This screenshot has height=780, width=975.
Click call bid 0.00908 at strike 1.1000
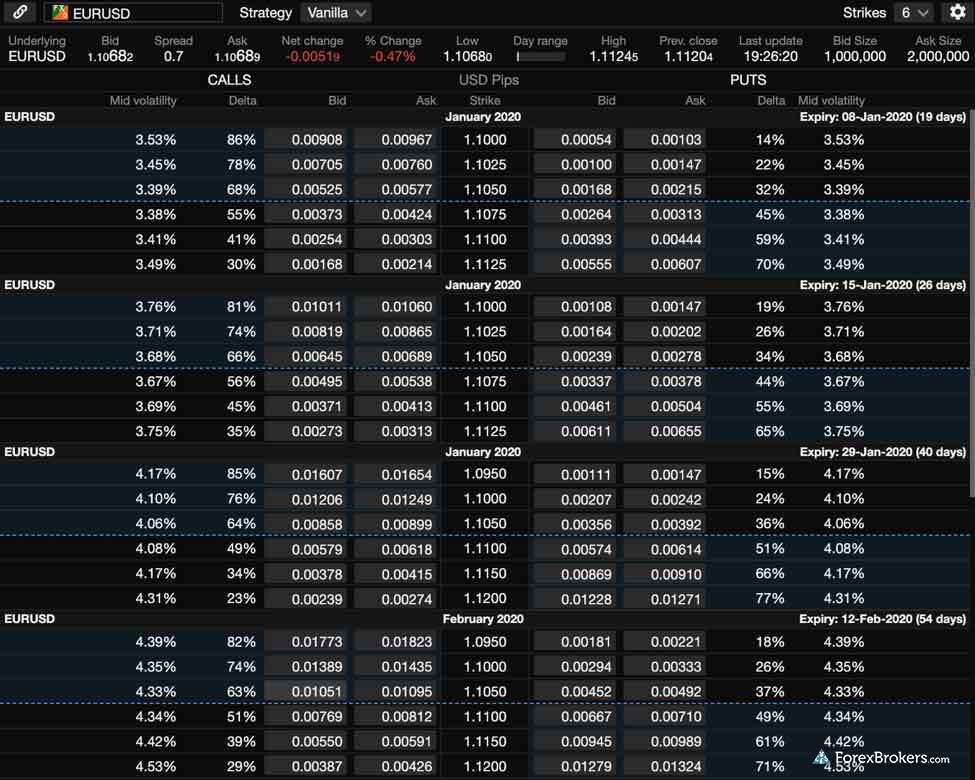(x=306, y=140)
